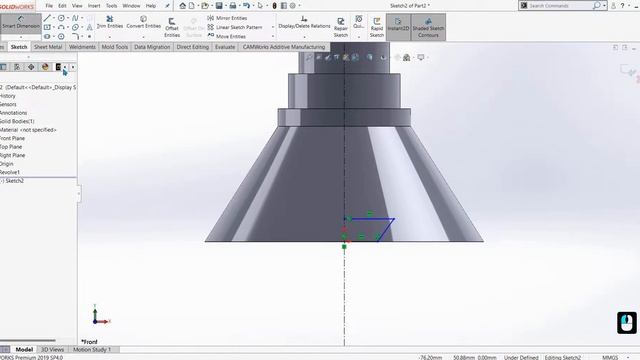Activate the Smart Dimension tool
Image resolution: width=640 pixels, height=360 pixels.
(21, 23)
